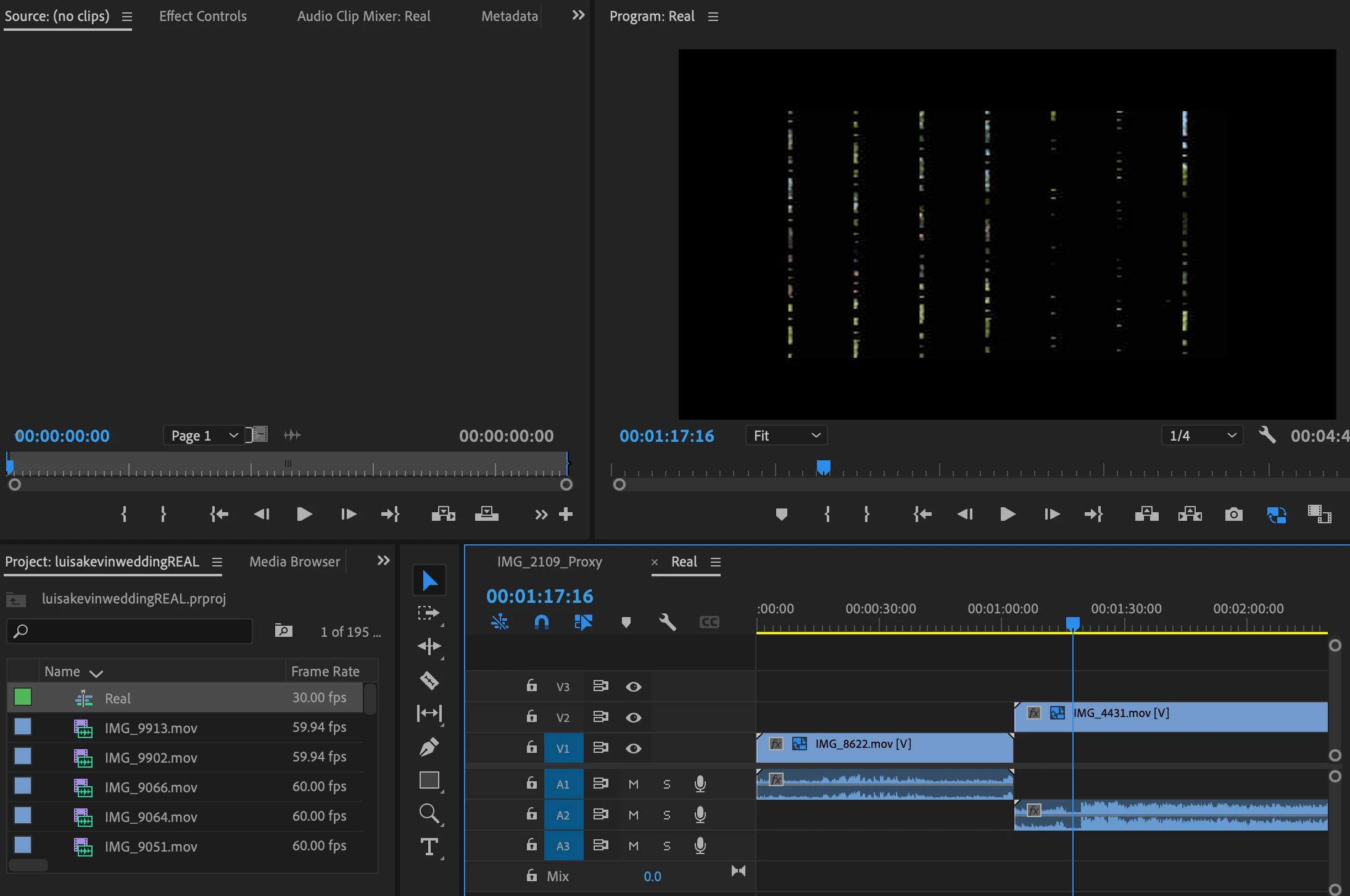The width and height of the screenshot is (1350, 896).
Task: Switch to the Effect Controls tab
Action: pos(202,16)
